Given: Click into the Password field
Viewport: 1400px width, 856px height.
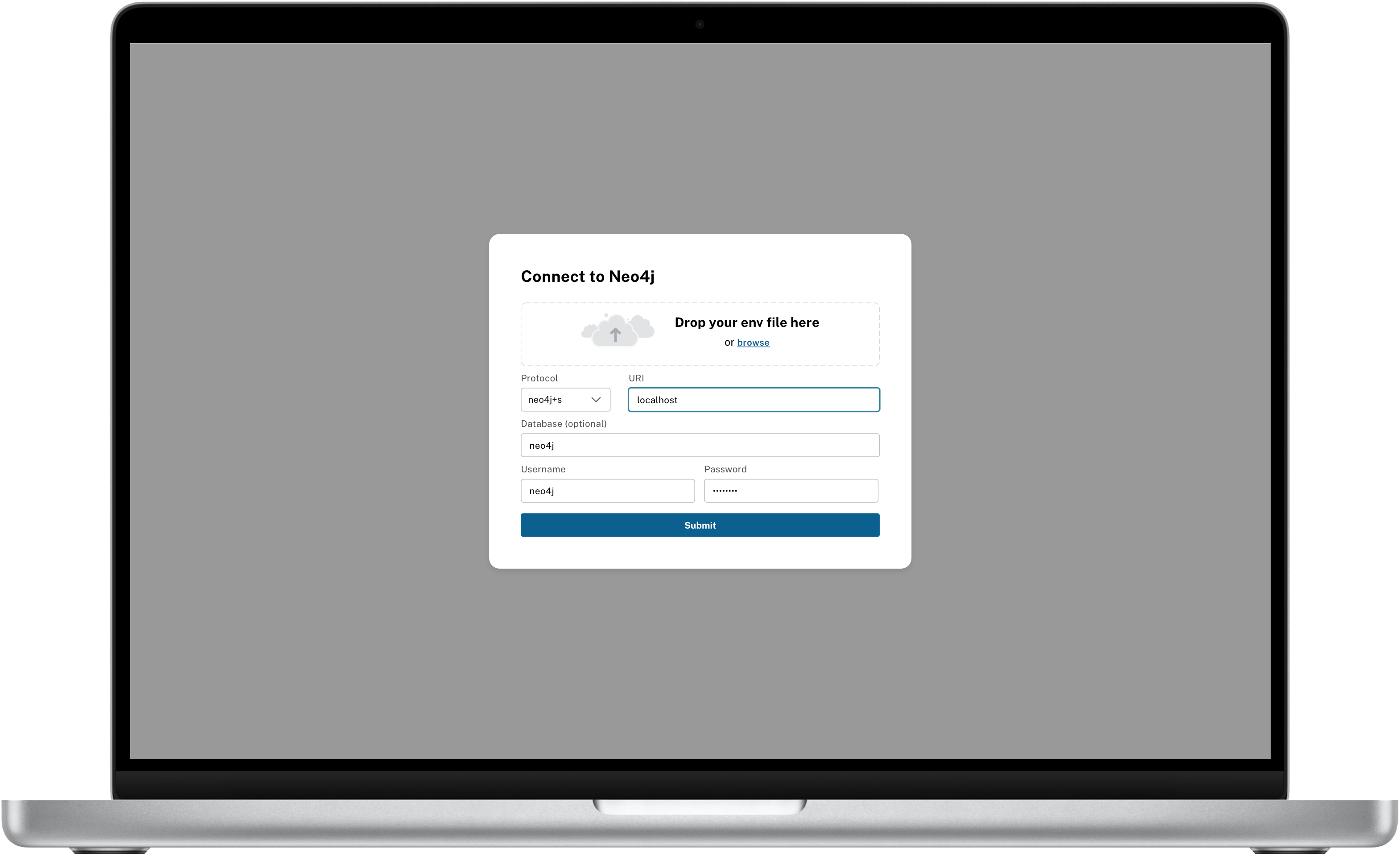Looking at the screenshot, I should point(791,491).
